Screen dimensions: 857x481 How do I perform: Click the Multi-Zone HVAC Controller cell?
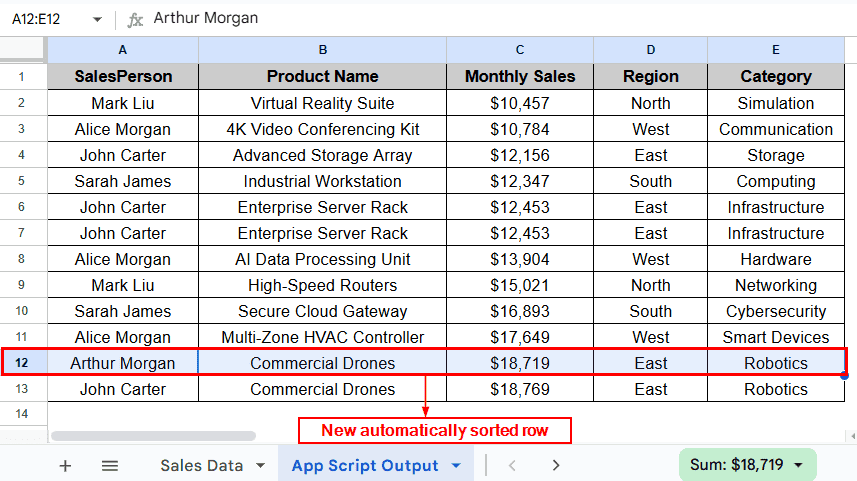(x=322, y=337)
